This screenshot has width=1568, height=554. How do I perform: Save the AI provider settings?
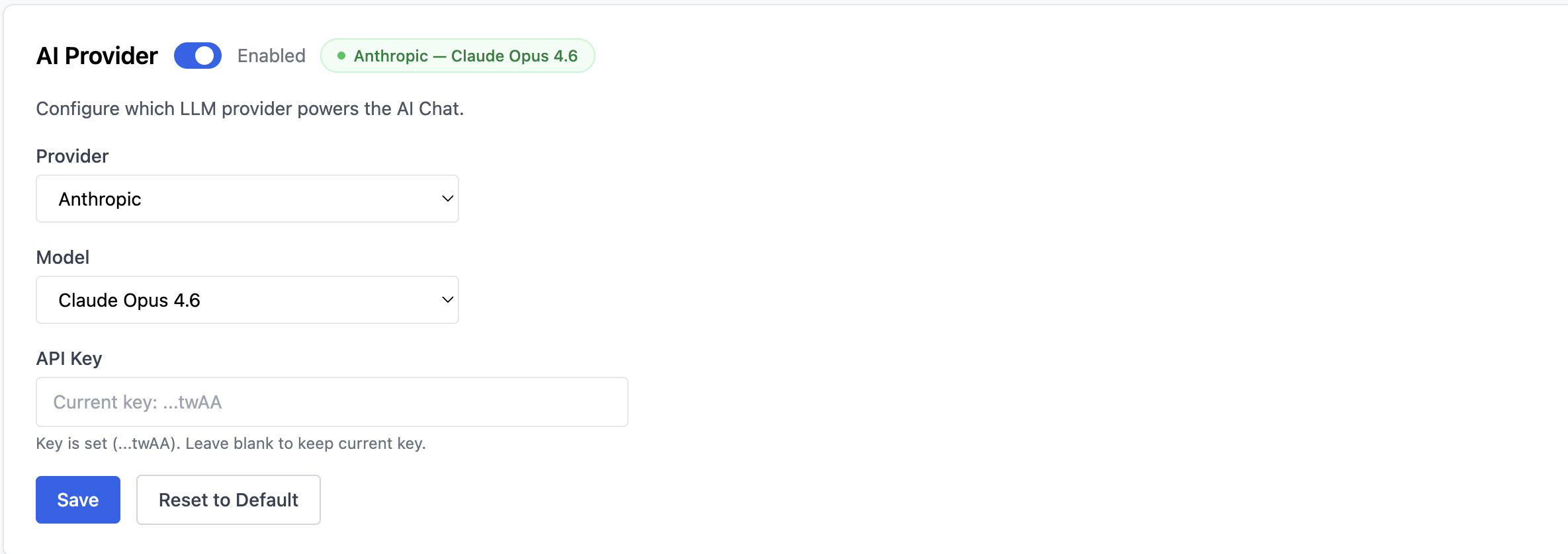[78, 500]
